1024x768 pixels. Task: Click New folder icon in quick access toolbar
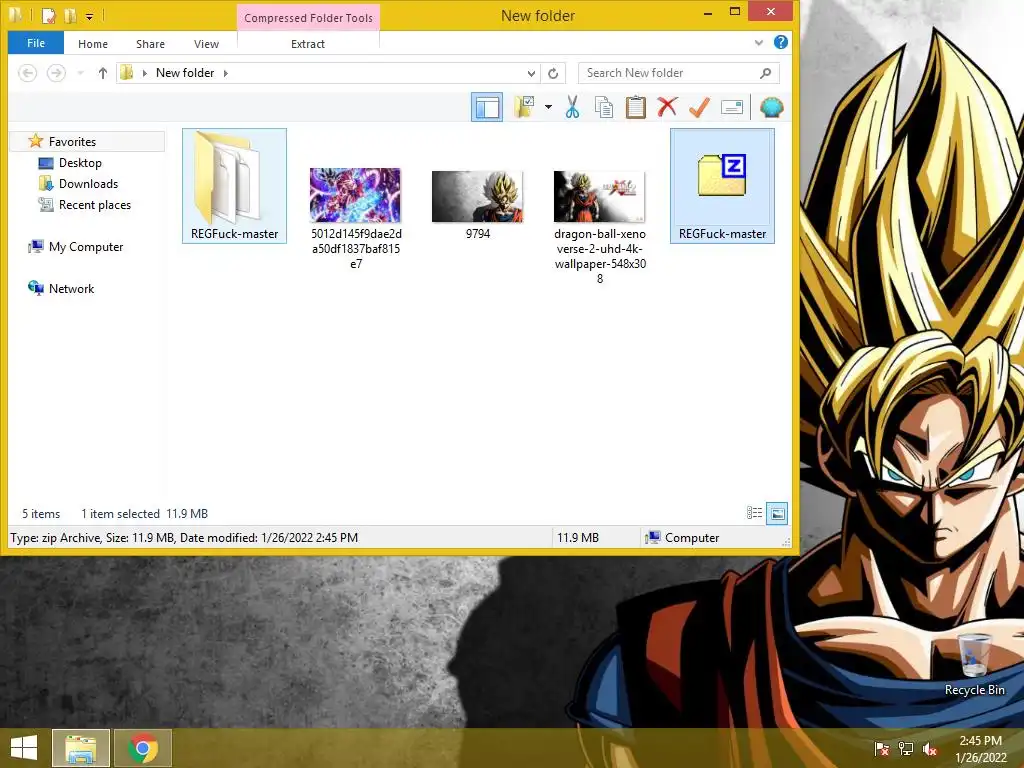click(x=70, y=15)
